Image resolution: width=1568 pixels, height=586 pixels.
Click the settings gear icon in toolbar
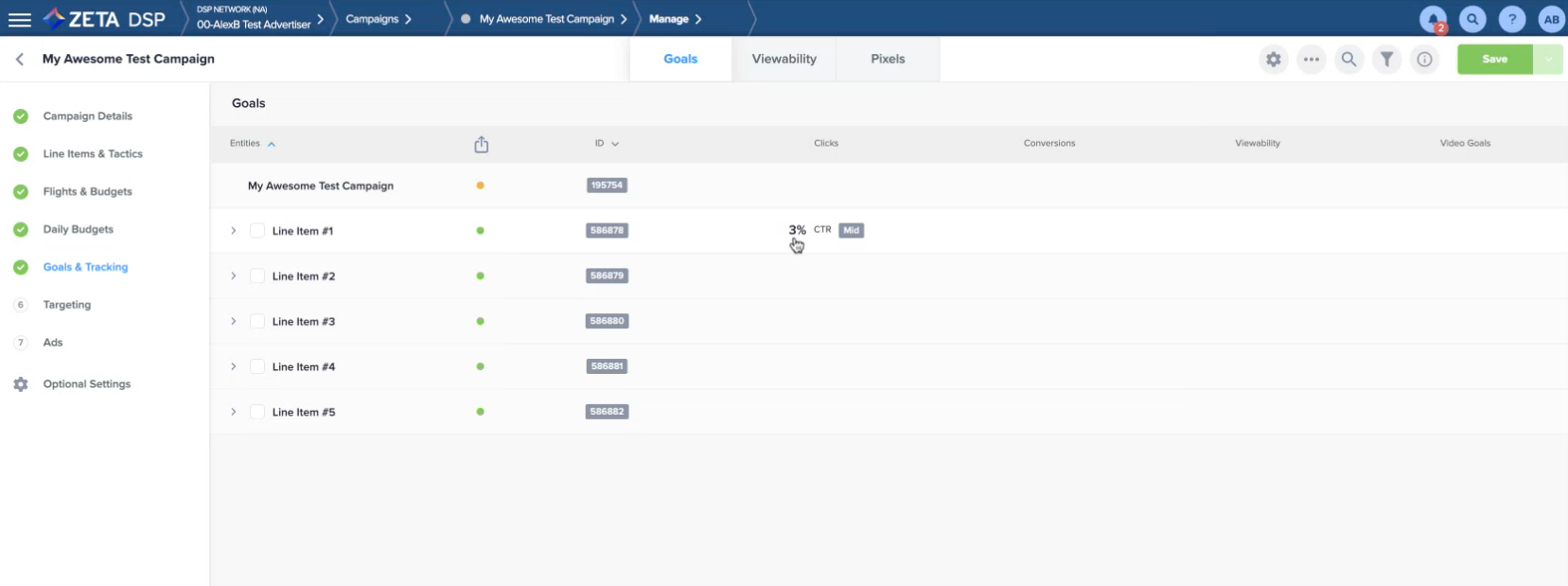1274,60
